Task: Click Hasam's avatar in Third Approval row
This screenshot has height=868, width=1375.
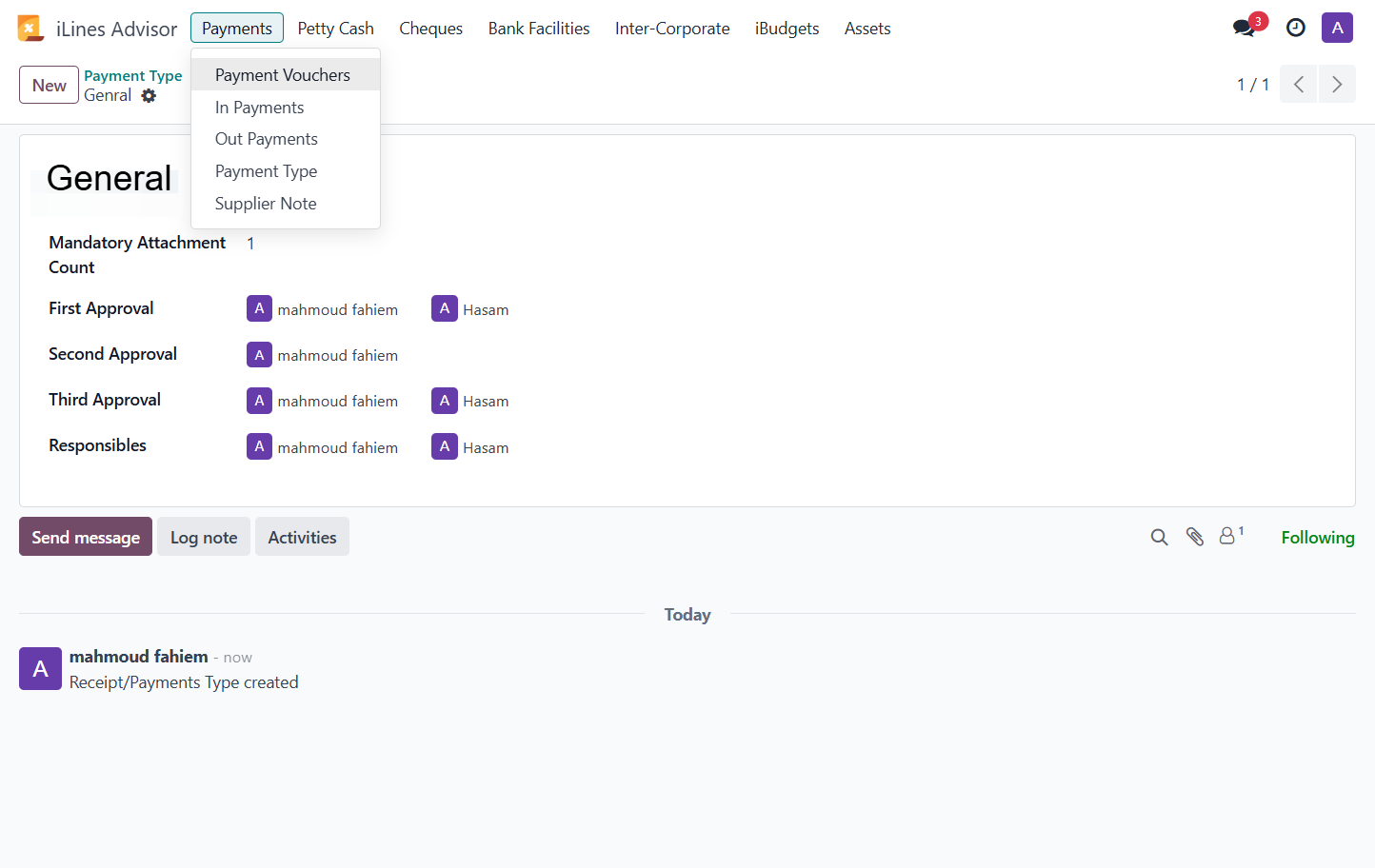Action: pyautogui.click(x=444, y=401)
